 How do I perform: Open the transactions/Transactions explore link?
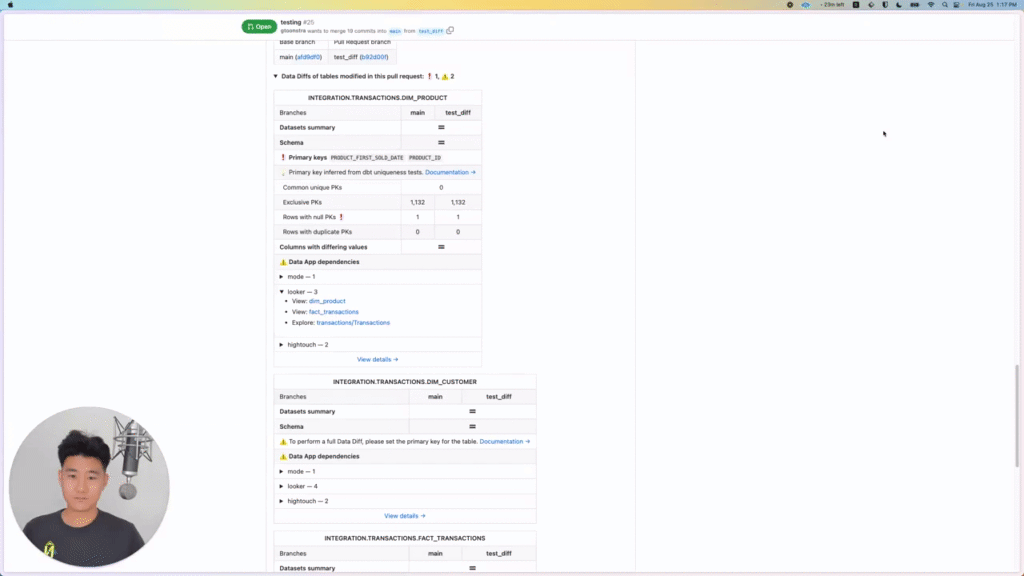click(x=353, y=323)
